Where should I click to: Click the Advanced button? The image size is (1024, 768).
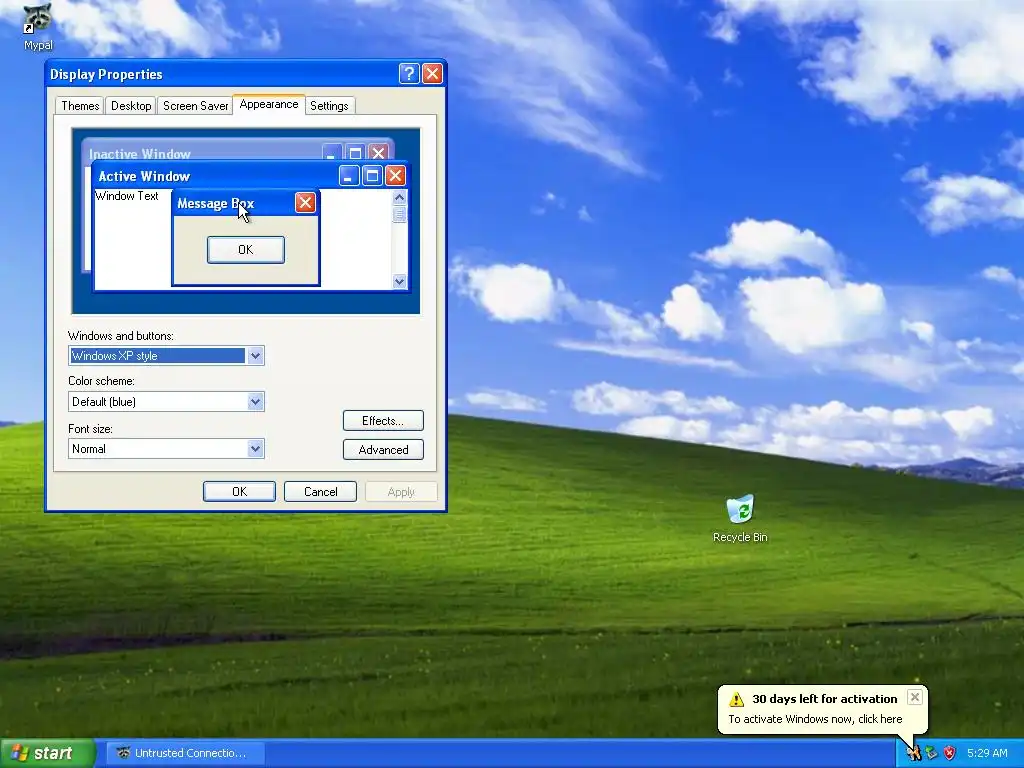383,449
